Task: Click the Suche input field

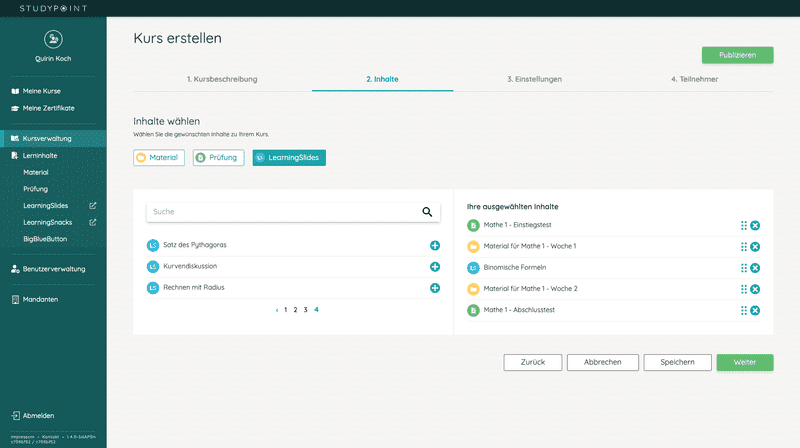Action: point(280,212)
